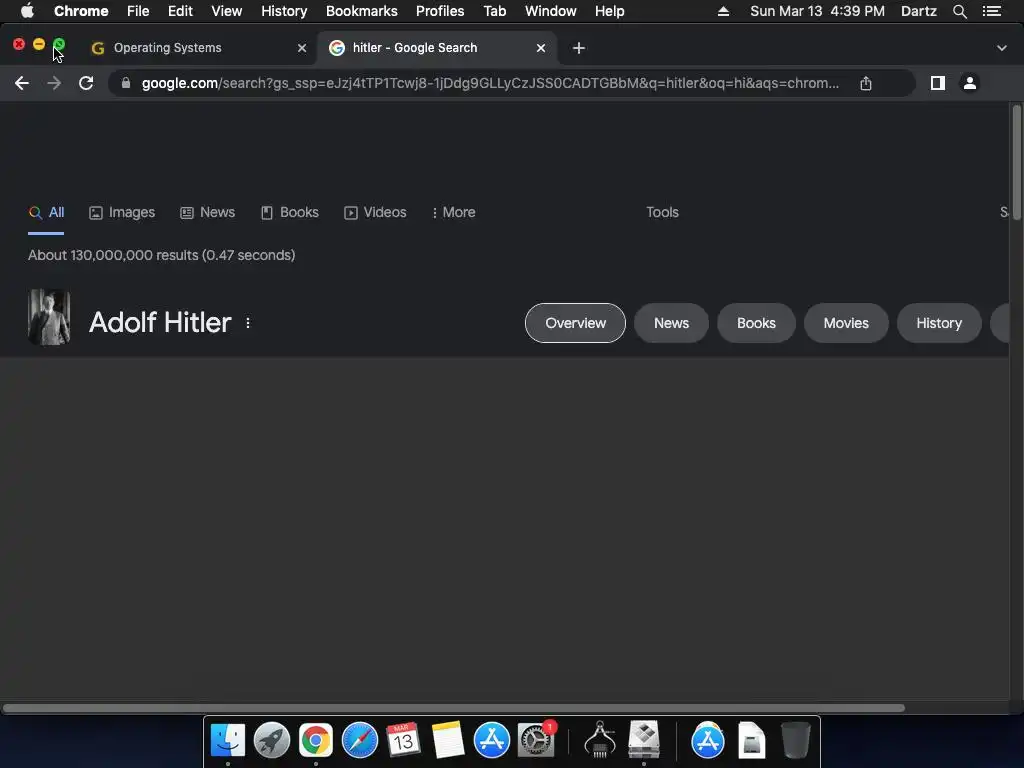Share this page from the address bar
1024x768 pixels.
pyautogui.click(x=866, y=83)
